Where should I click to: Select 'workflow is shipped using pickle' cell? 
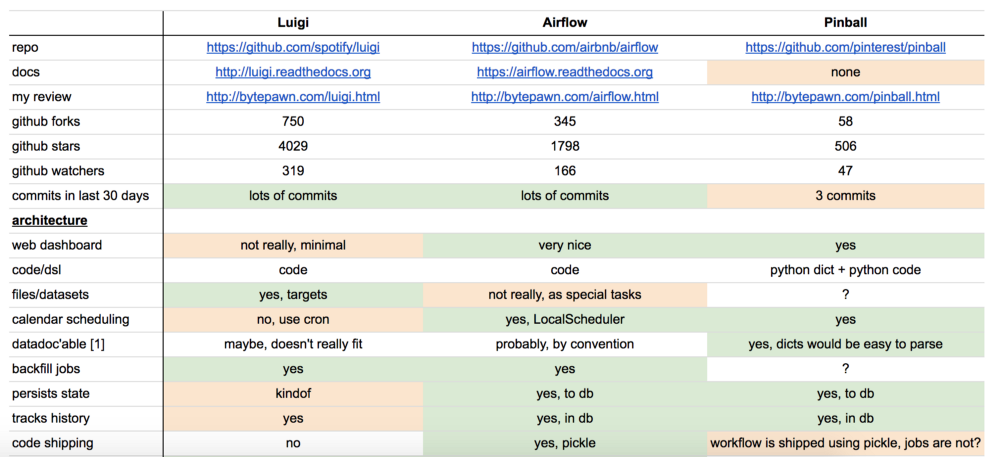(845, 443)
